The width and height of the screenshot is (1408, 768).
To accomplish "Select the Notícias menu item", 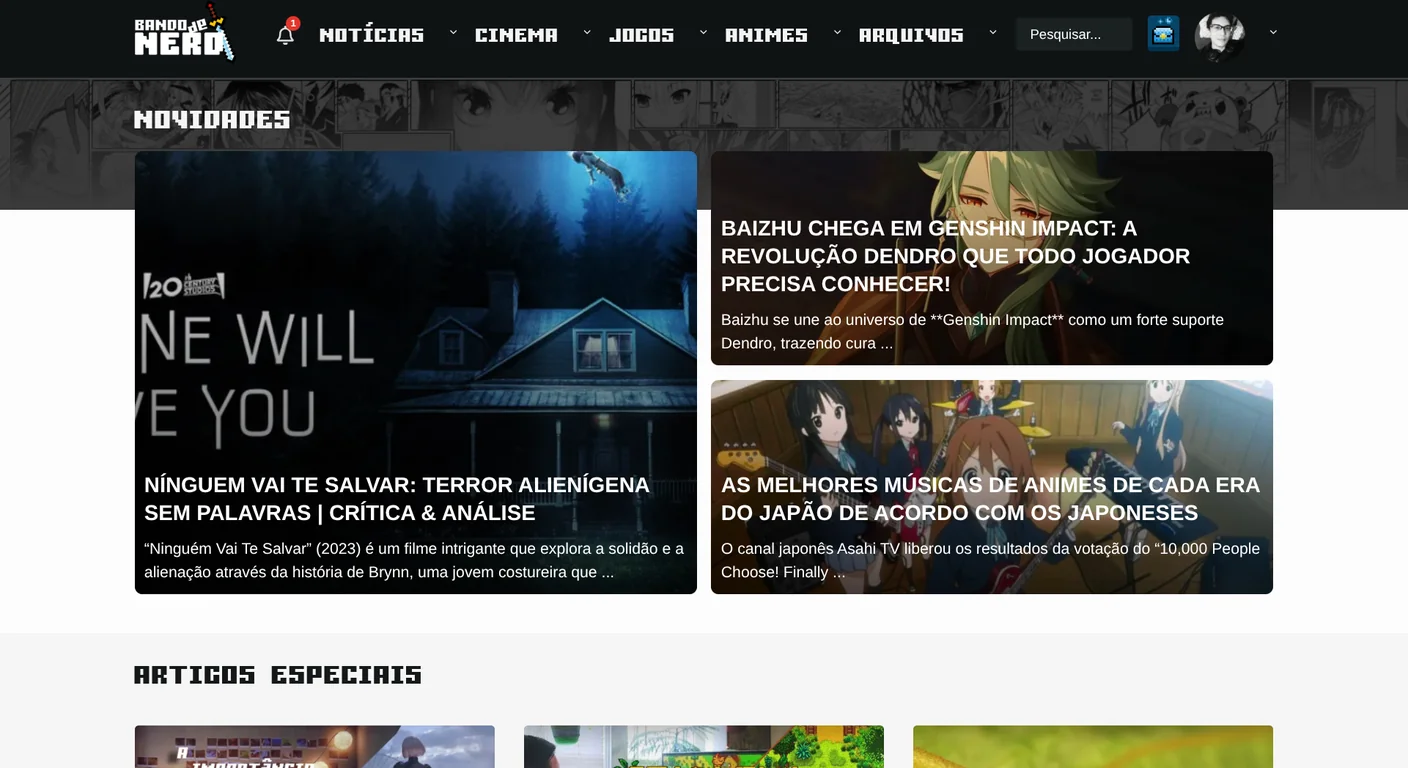I will [372, 35].
